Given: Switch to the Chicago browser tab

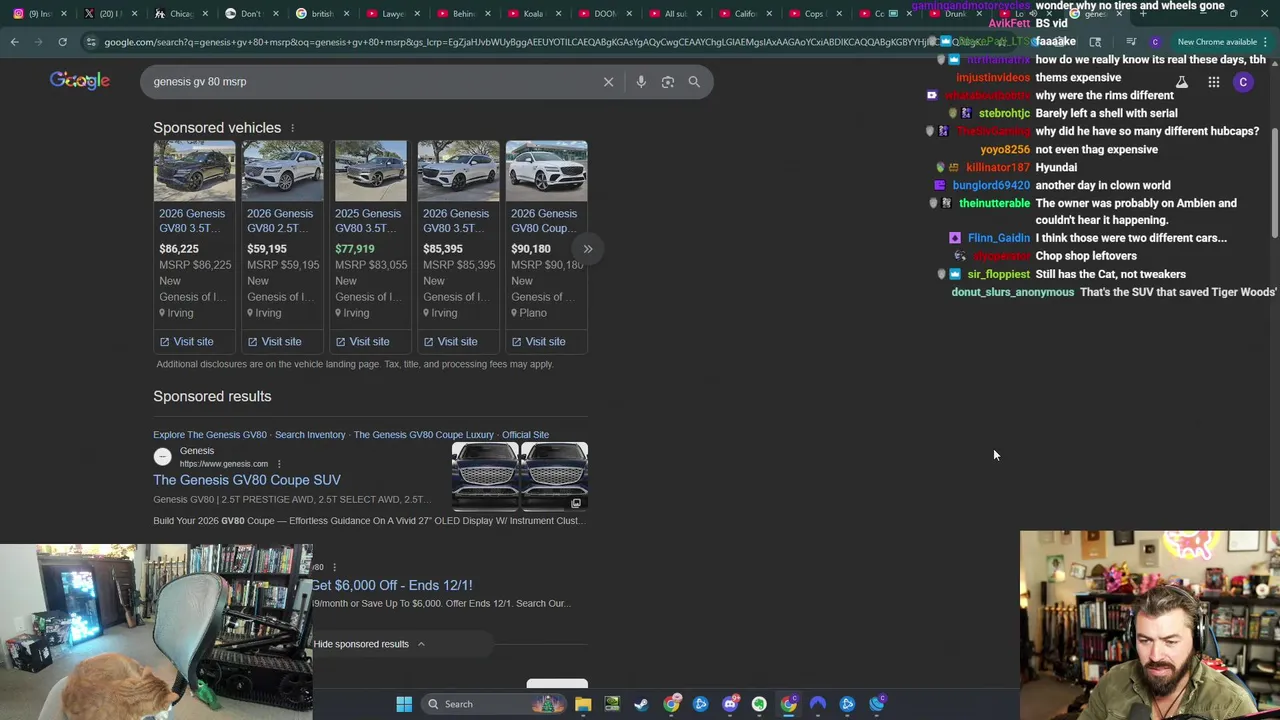Looking at the screenshot, I should click(x=181, y=14).
